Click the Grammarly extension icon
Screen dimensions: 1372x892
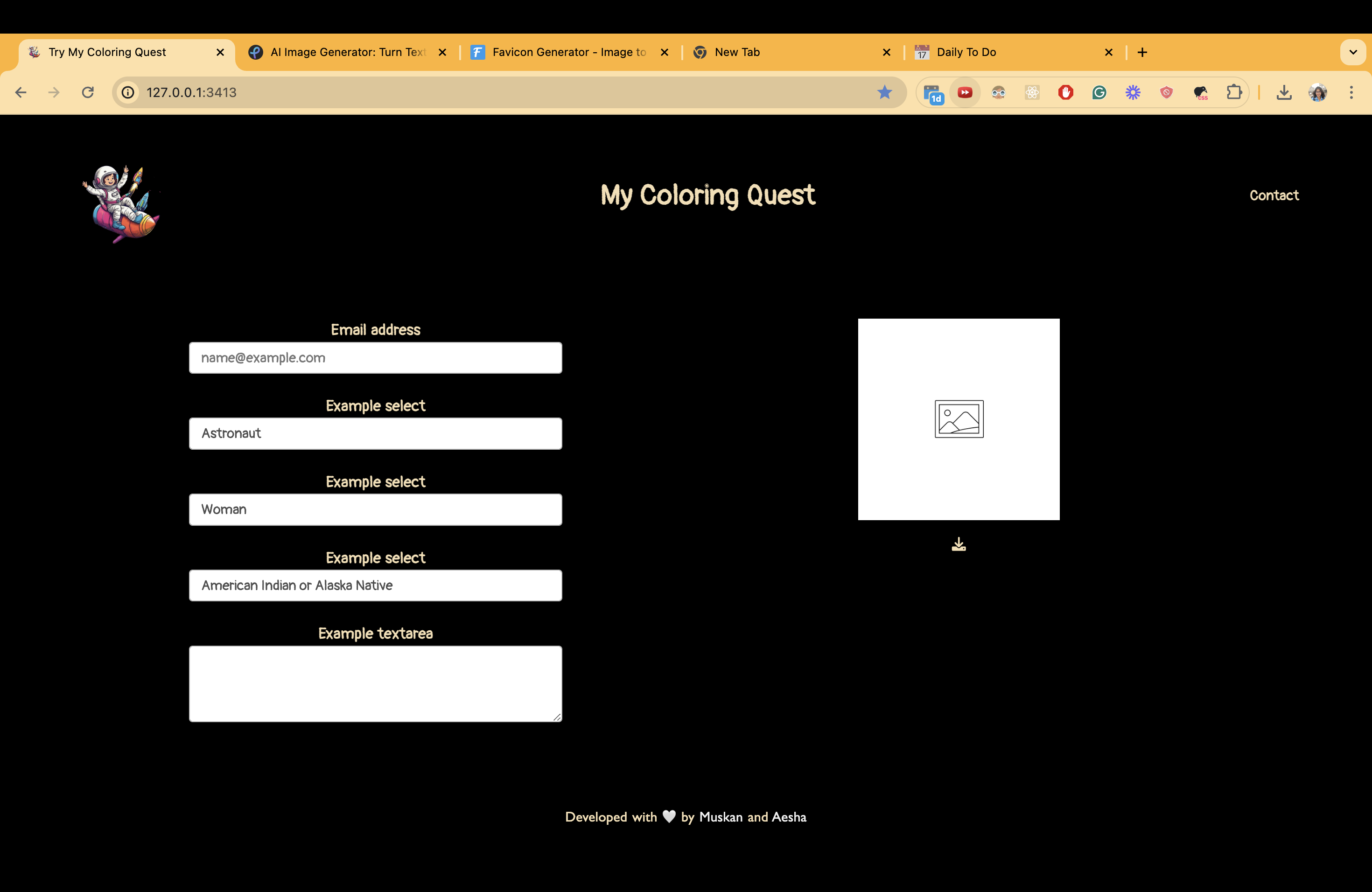(1099, 92)
